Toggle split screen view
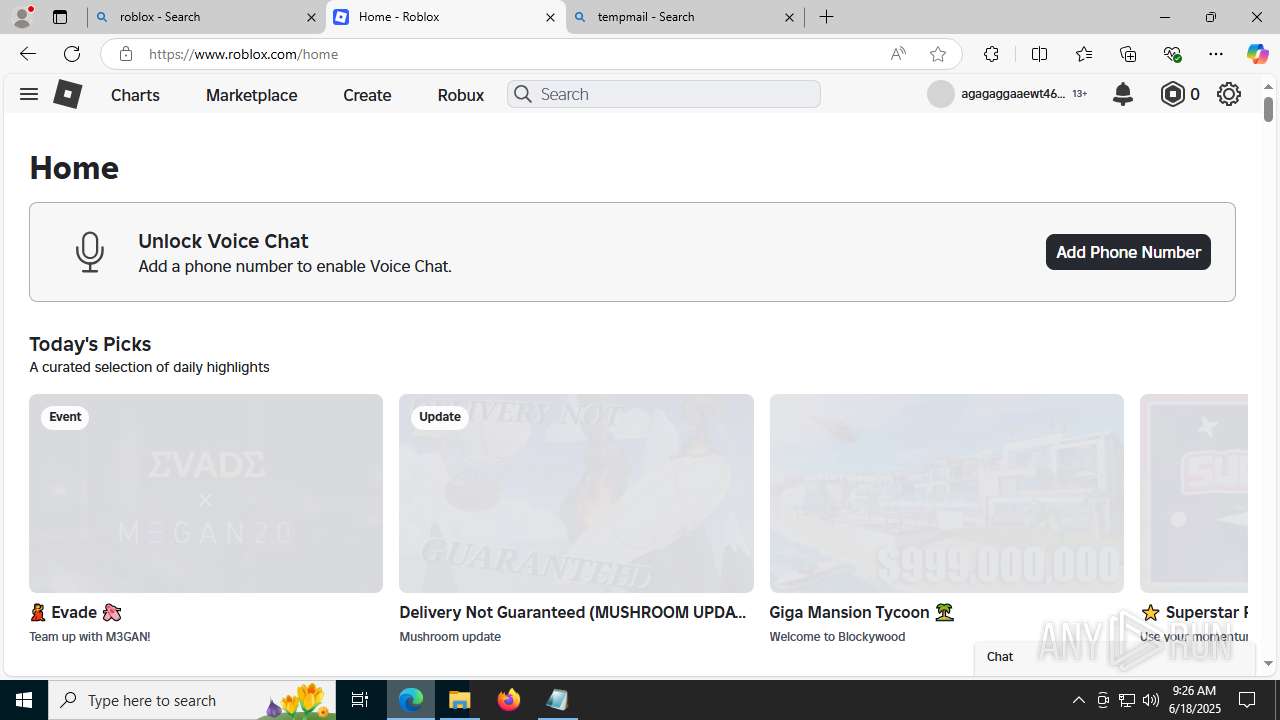 click(1039, 54)
